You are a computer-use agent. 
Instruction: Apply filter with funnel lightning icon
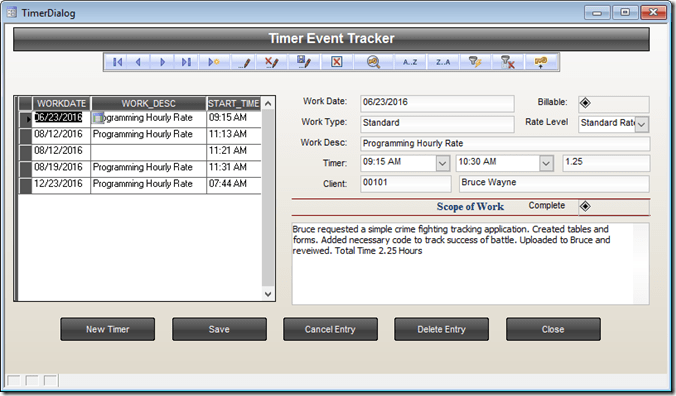point(475,62)
